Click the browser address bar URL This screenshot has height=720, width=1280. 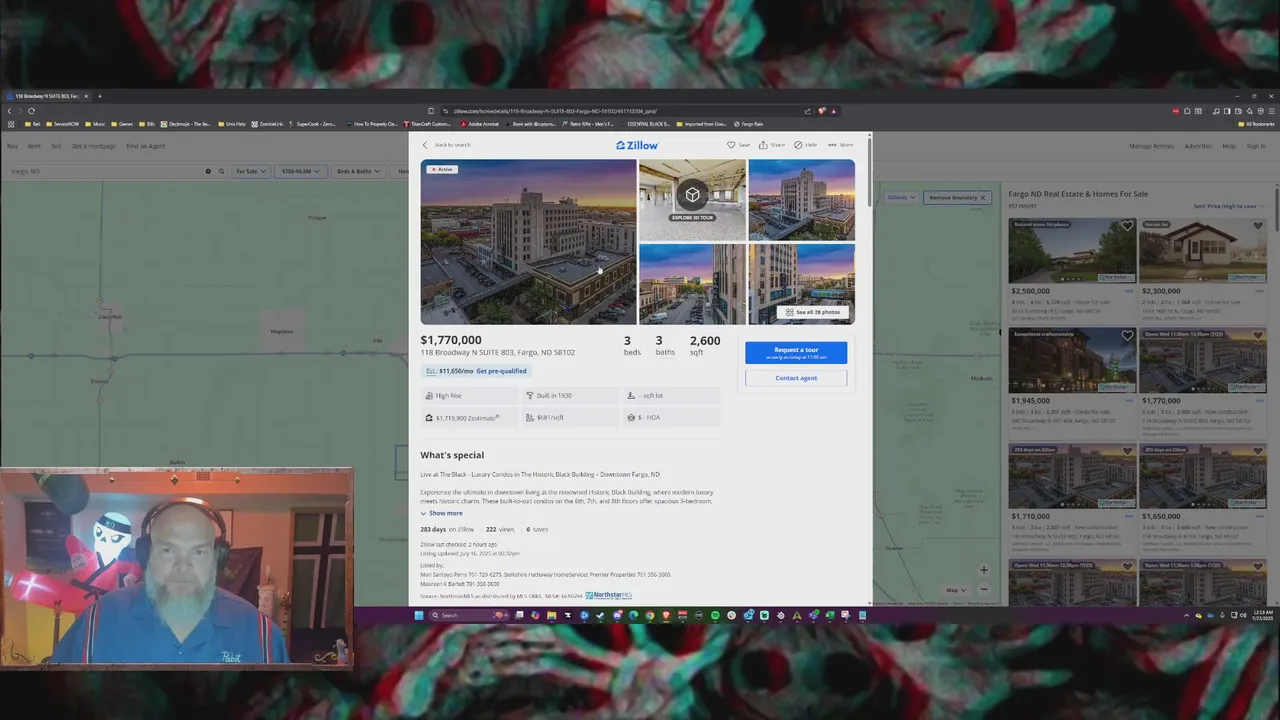coord(555,111)
